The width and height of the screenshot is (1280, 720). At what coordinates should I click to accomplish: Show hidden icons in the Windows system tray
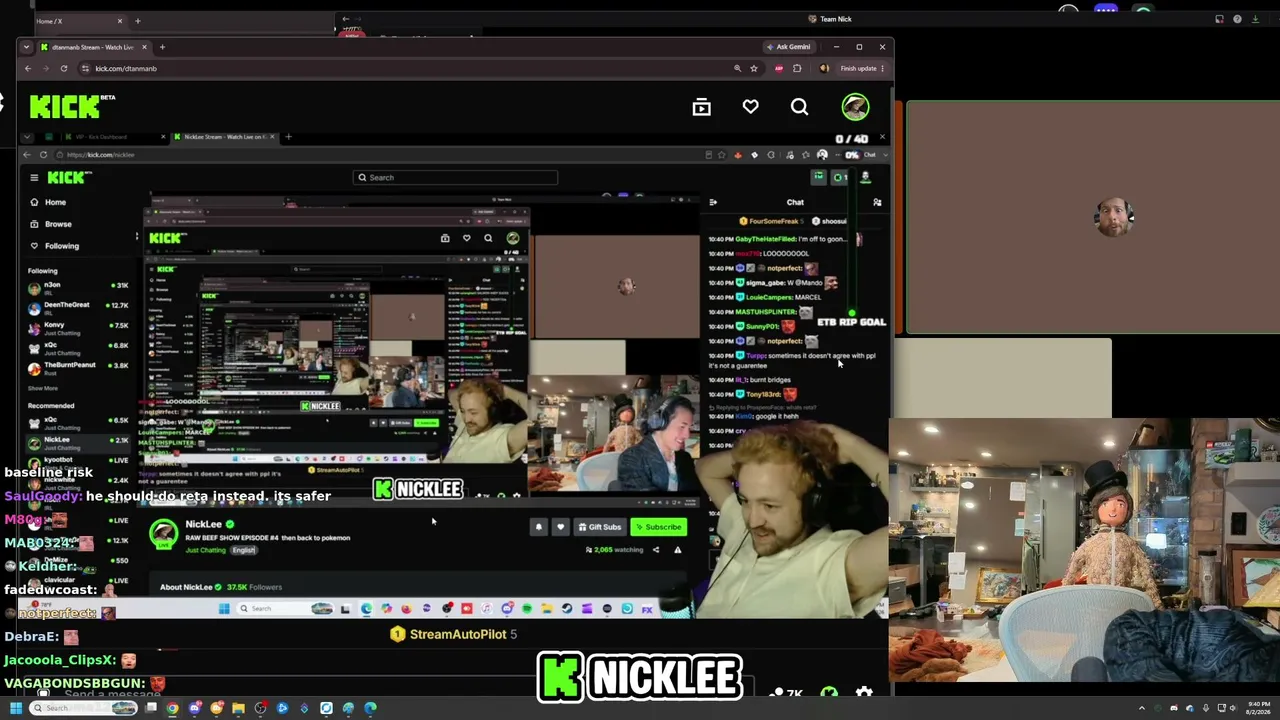pos(1142,708)
